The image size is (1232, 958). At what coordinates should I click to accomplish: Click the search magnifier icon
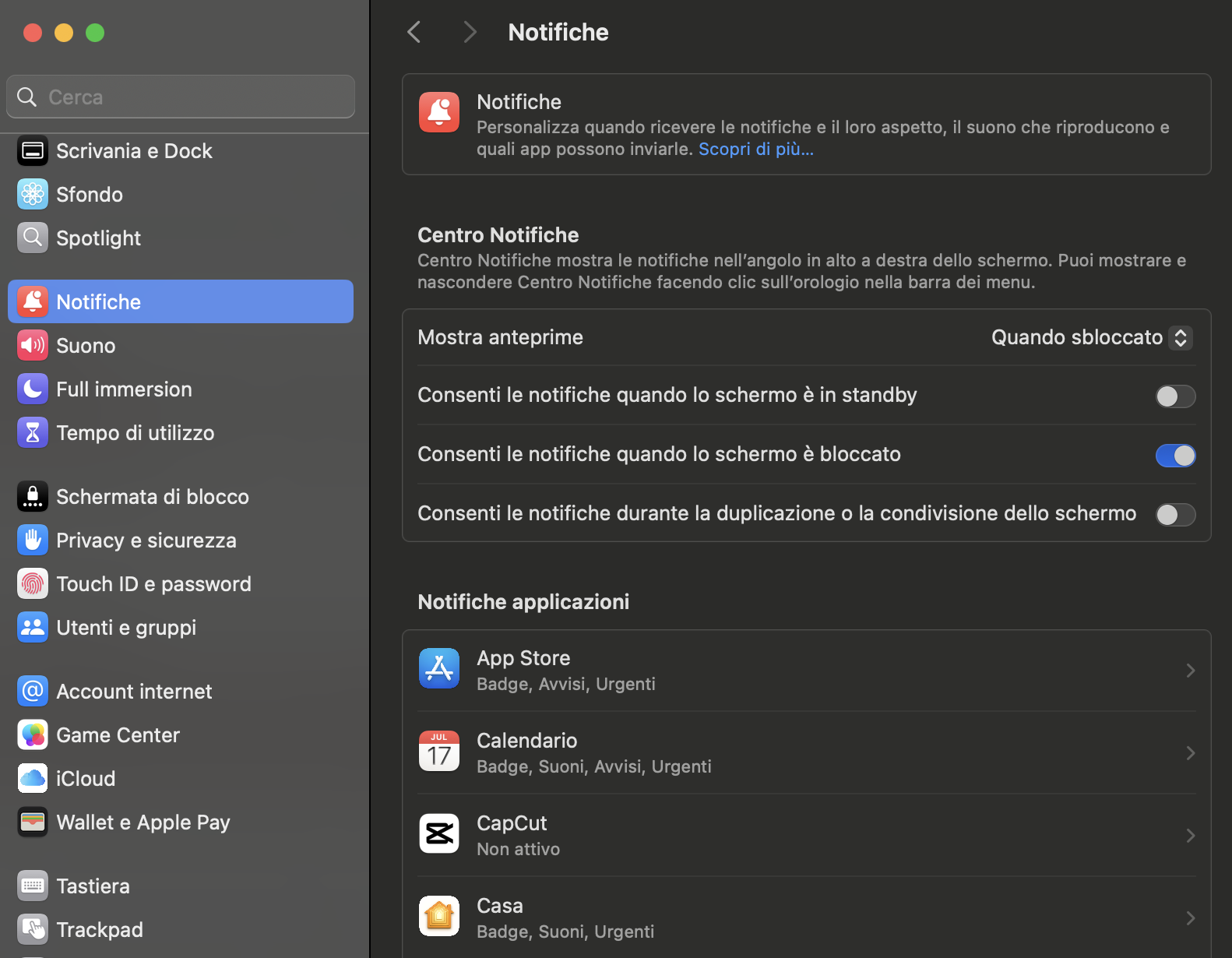point(27,97)
